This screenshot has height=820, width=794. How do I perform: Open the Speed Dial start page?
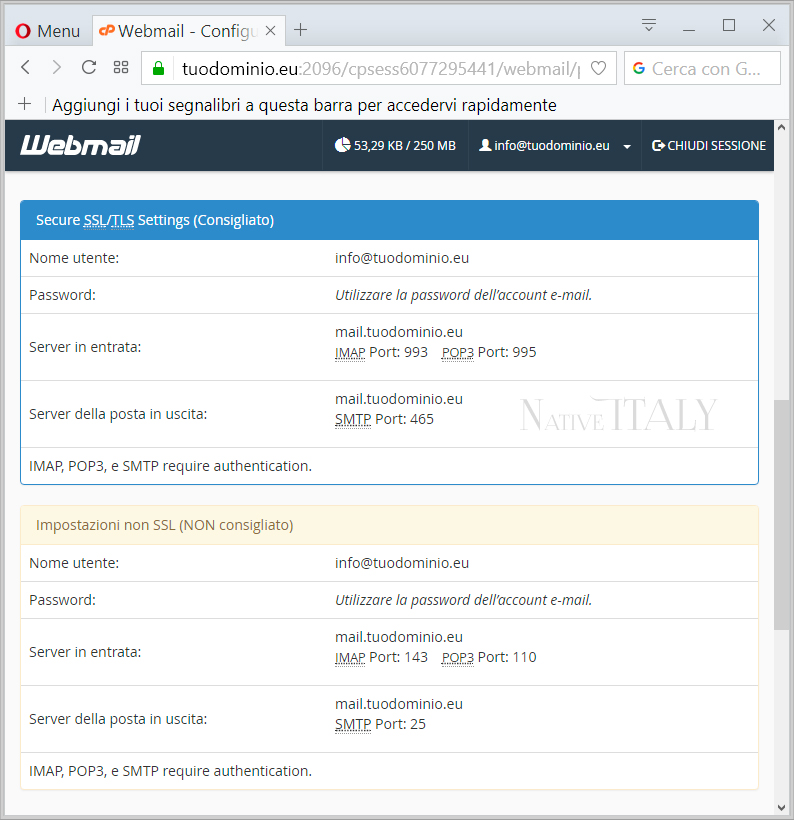(121, 68)
